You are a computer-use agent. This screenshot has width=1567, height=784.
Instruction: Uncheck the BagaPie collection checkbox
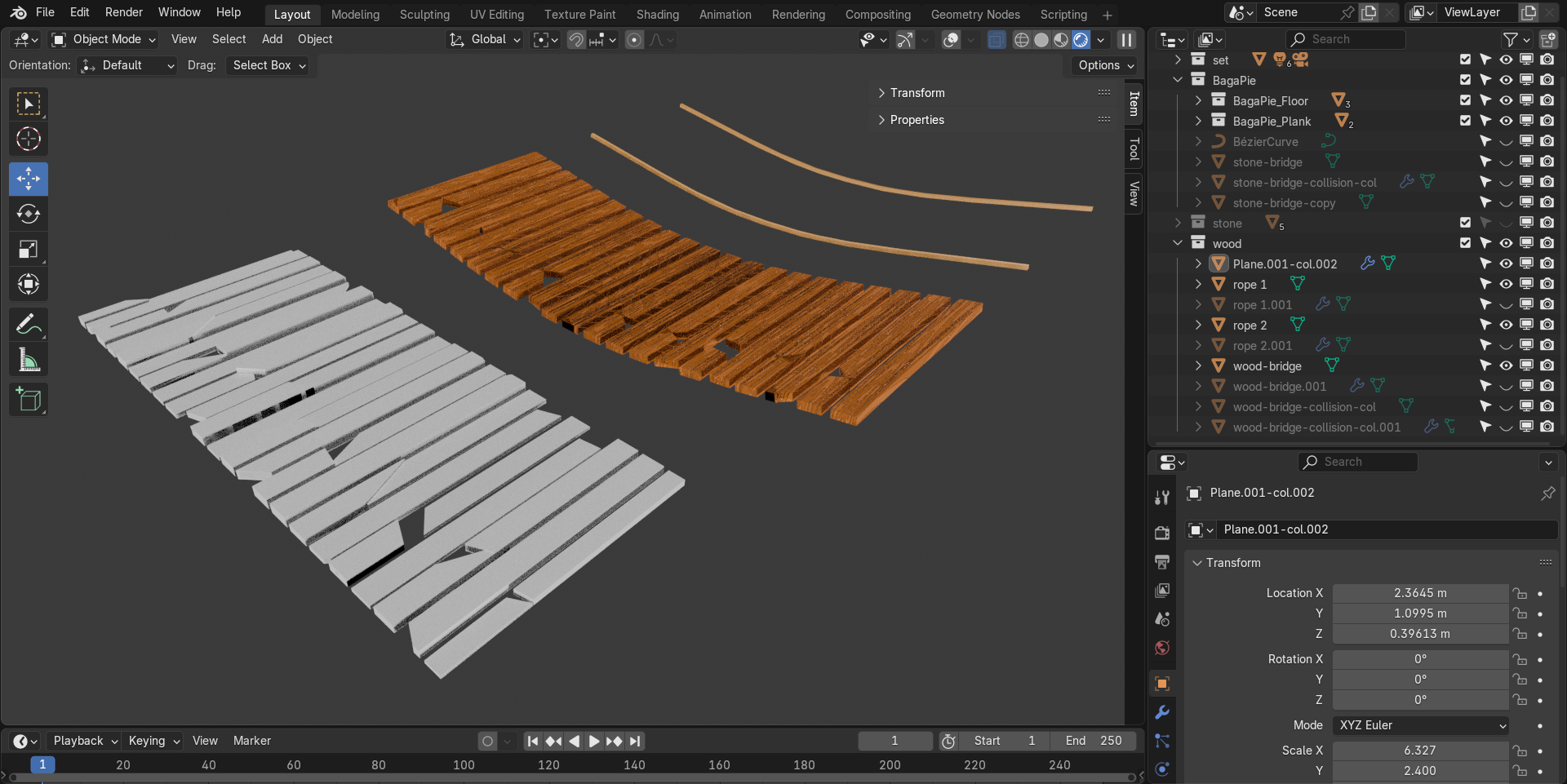pos(1465,80)
